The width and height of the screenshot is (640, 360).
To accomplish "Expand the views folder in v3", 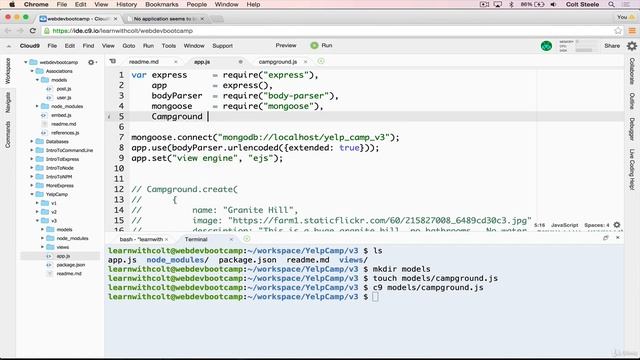I will click(x=42, y=247).
